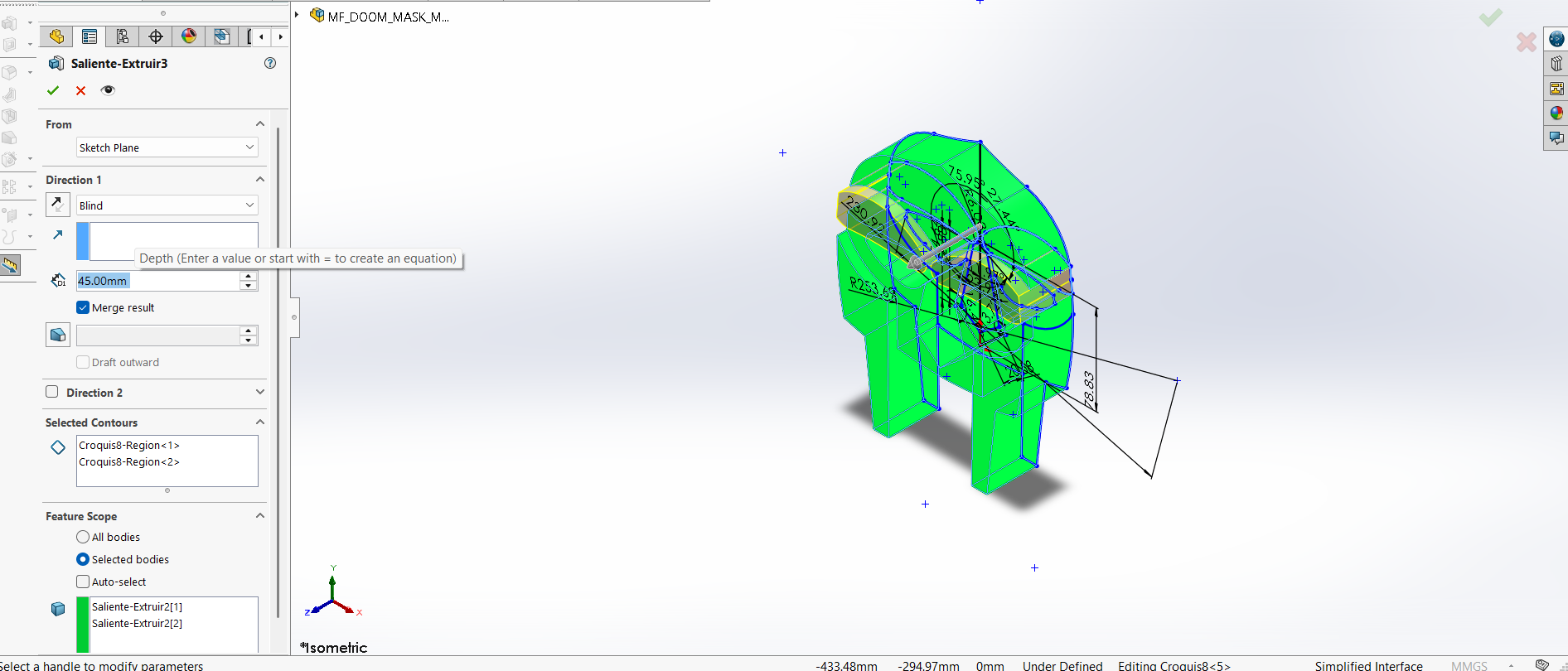Screen dimensions: 1568x671
Task: Open the Design Library task pane
Action: point(1556,64)
